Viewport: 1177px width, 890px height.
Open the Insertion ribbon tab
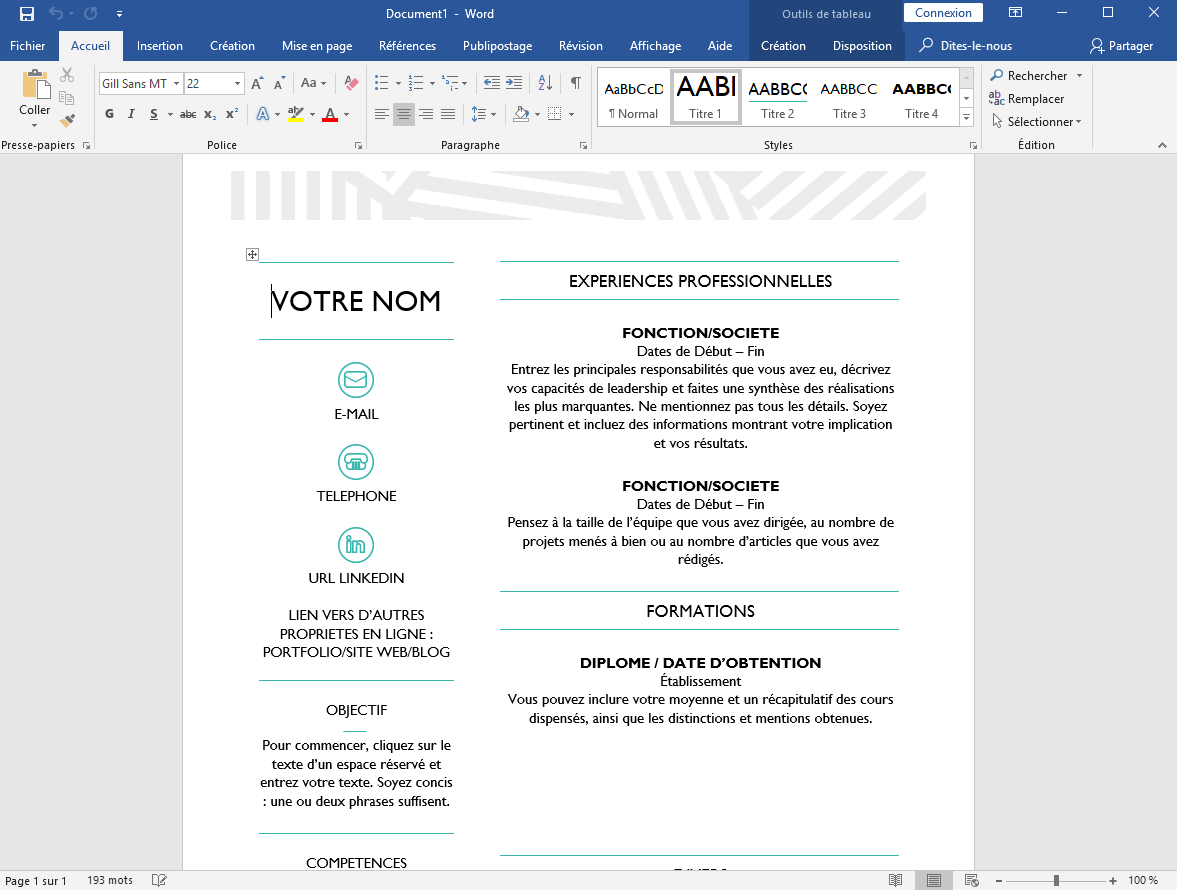pos(160,46)
